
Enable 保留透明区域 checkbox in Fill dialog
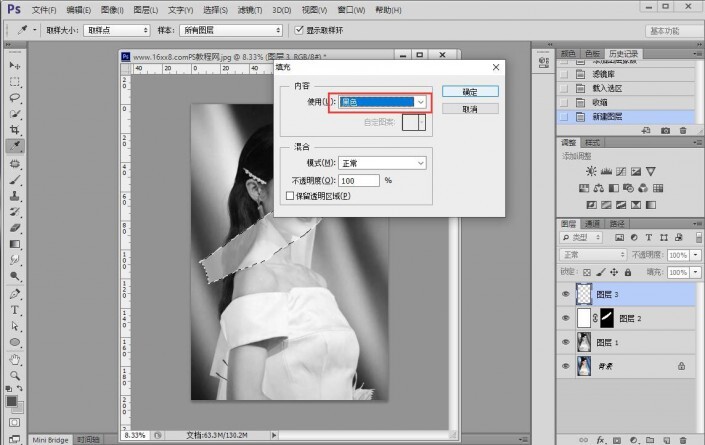[x=290, y=197]
